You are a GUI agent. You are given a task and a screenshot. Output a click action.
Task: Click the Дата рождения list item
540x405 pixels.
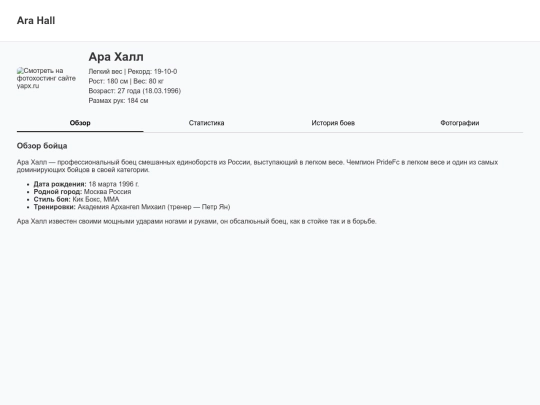86,184
